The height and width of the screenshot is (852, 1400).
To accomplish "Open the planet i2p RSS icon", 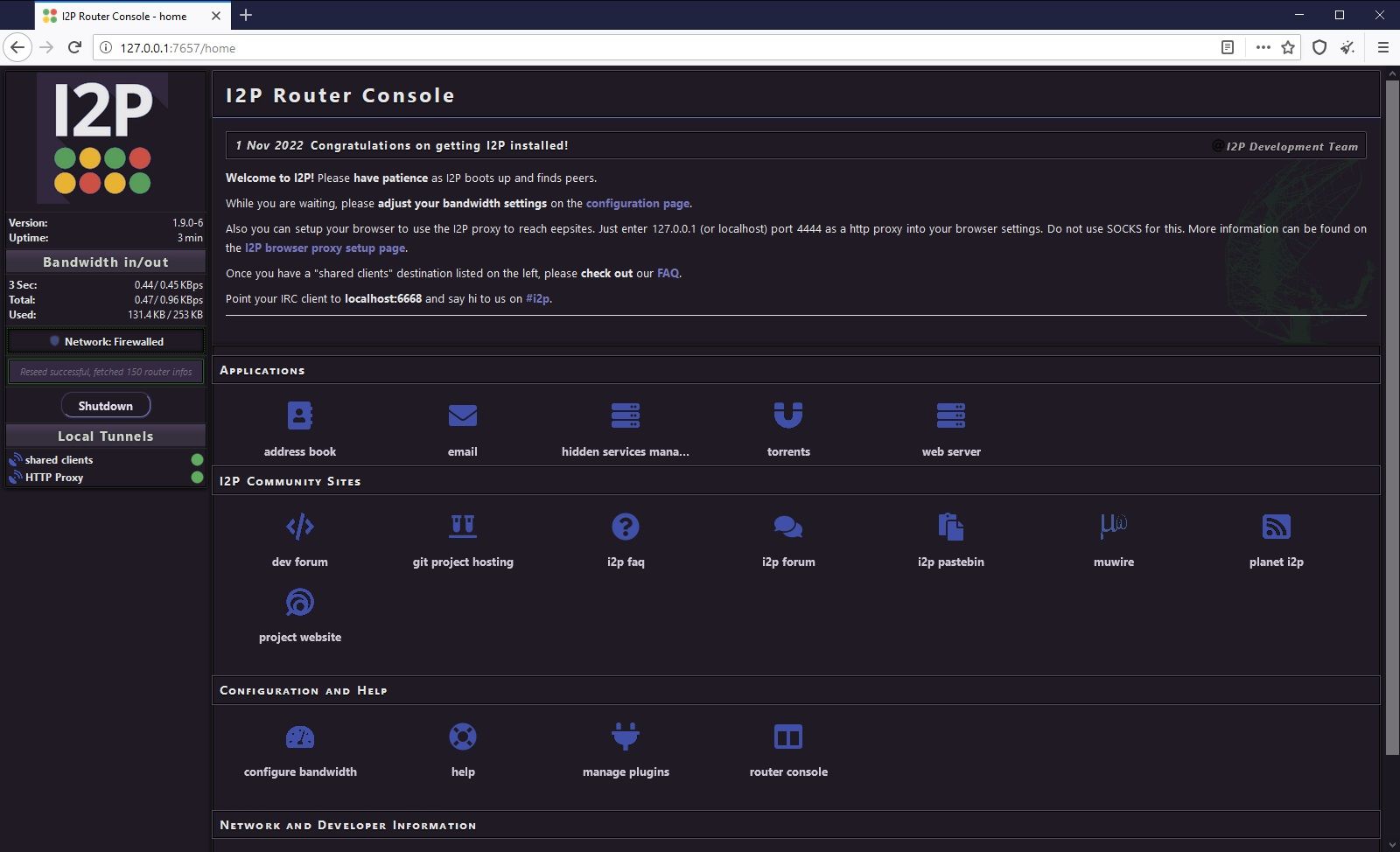I will [1277, 527].
